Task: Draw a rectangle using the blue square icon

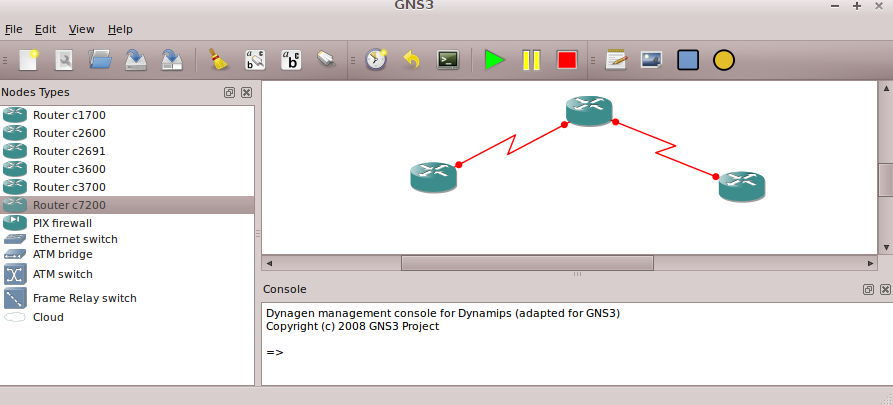Action: pyautogui.click(x=688, y=60)
